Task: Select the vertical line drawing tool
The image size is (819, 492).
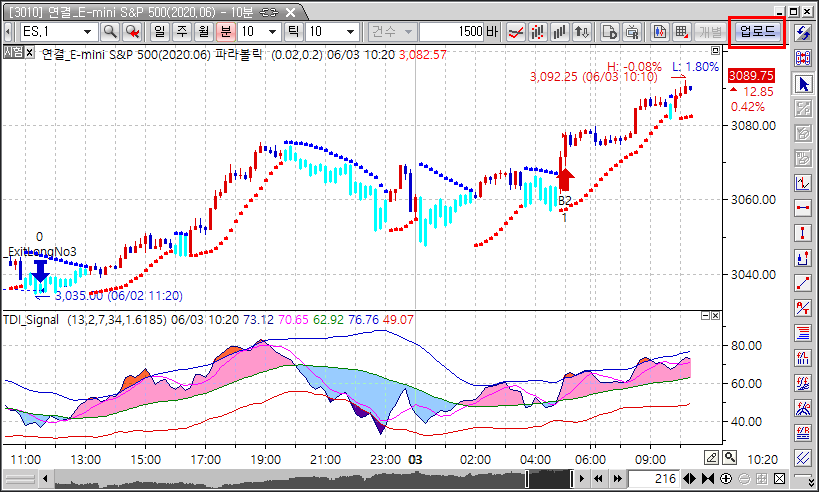Action: 802,233
